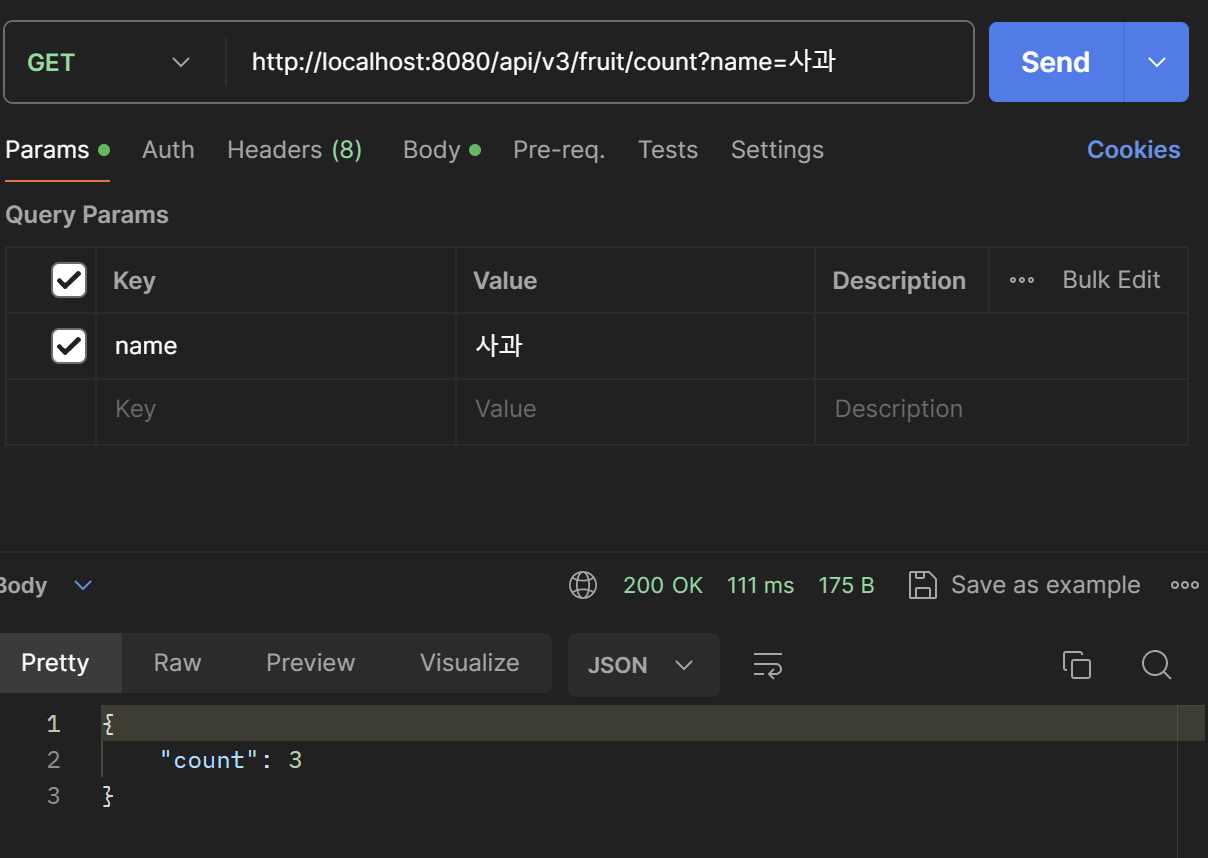The width and height of the screenshot is (1208, 858).
Task: Click the name key cell
Action: (x=276, y=346)
